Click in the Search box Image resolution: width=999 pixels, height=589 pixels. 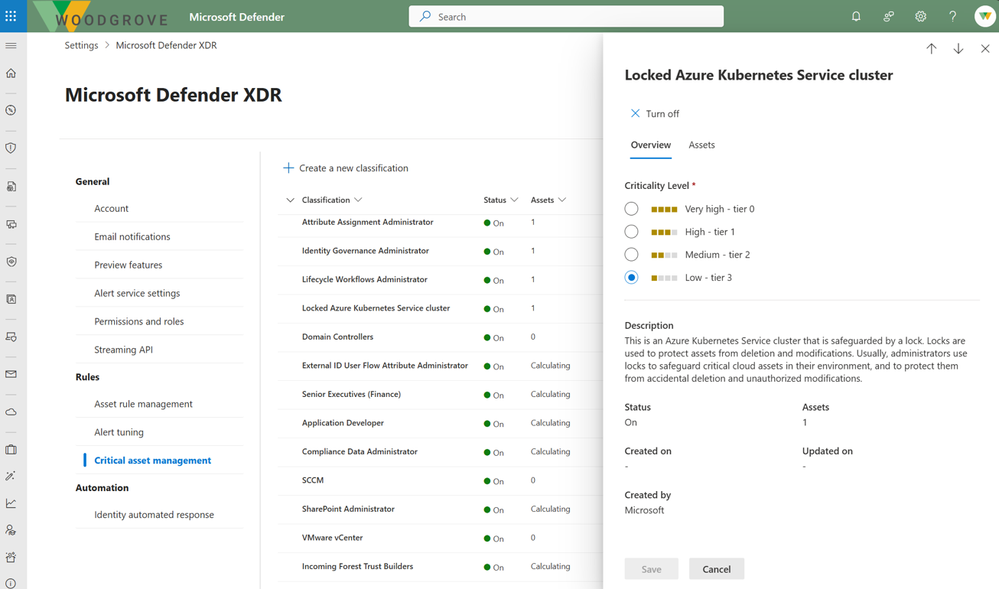pyautogui.click(x=566, y=17)
